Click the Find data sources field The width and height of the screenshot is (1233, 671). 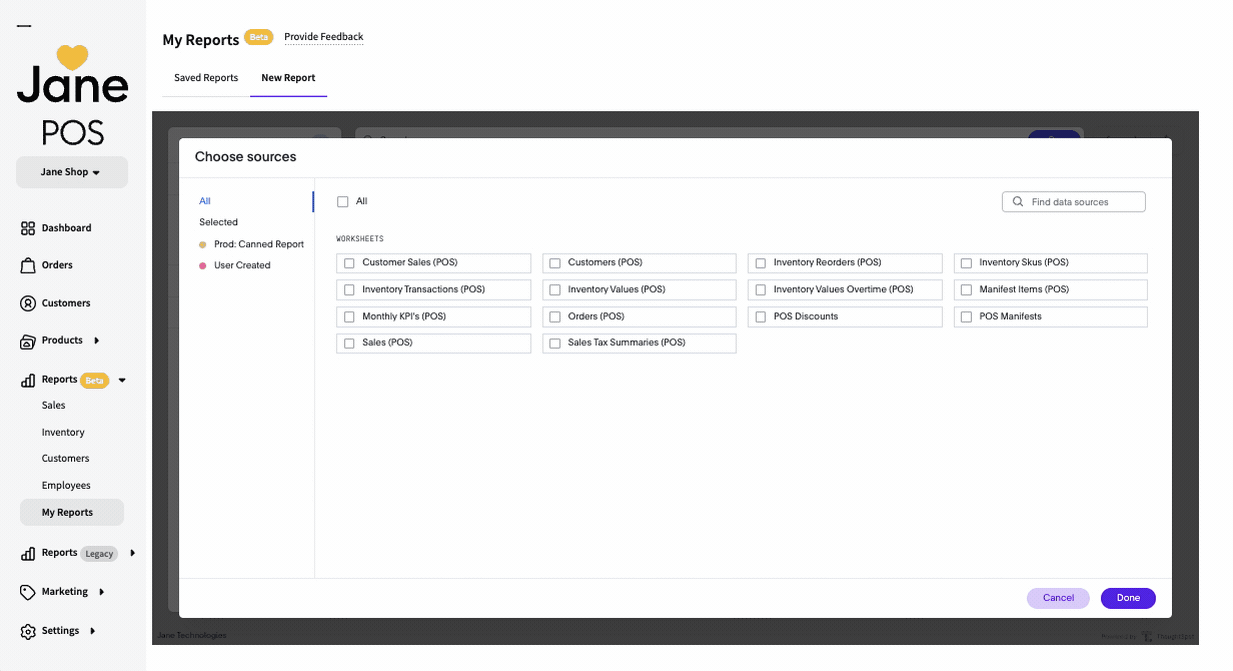tap(1073, 202)
